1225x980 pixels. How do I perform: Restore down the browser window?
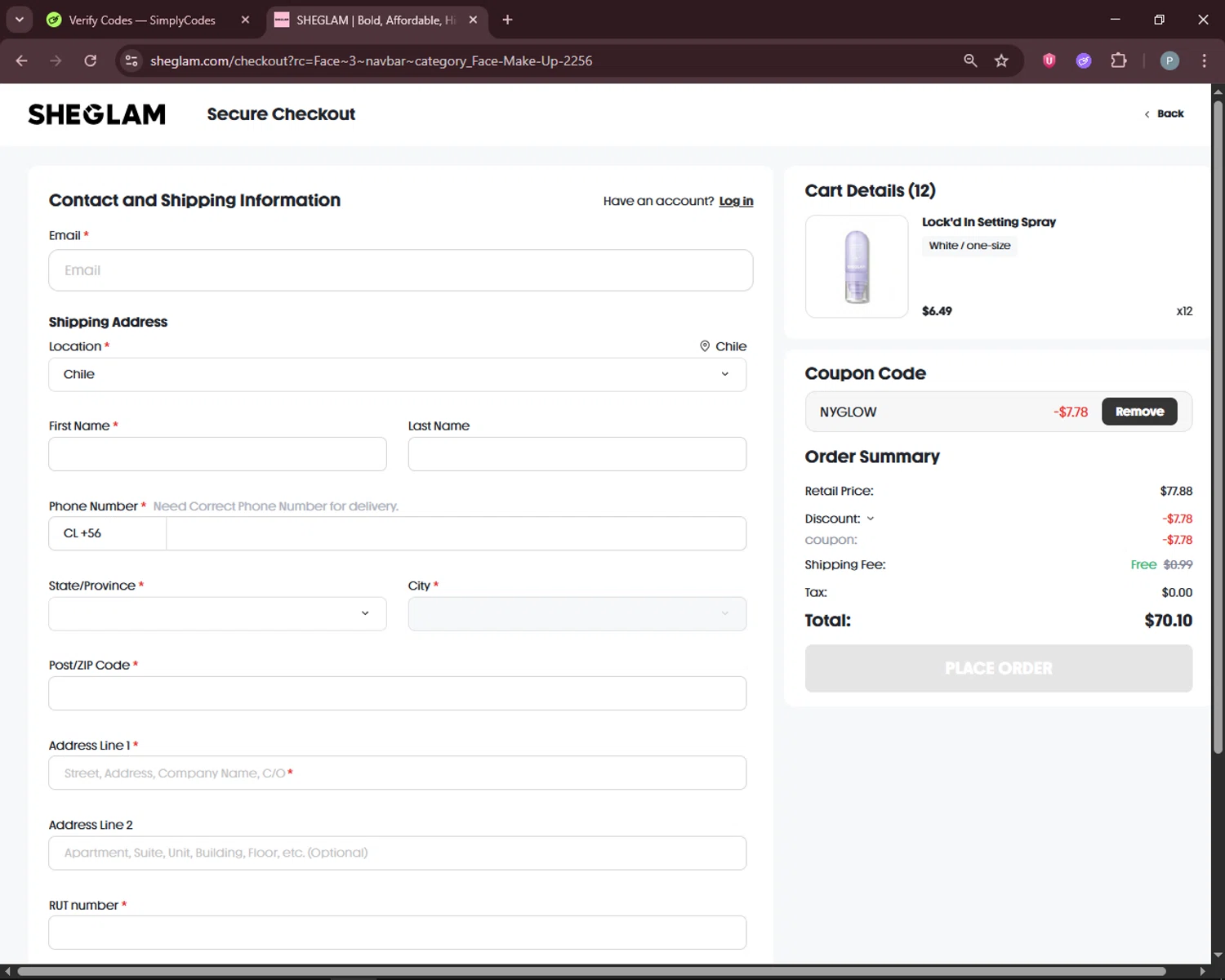click(x=1159, y=20)
